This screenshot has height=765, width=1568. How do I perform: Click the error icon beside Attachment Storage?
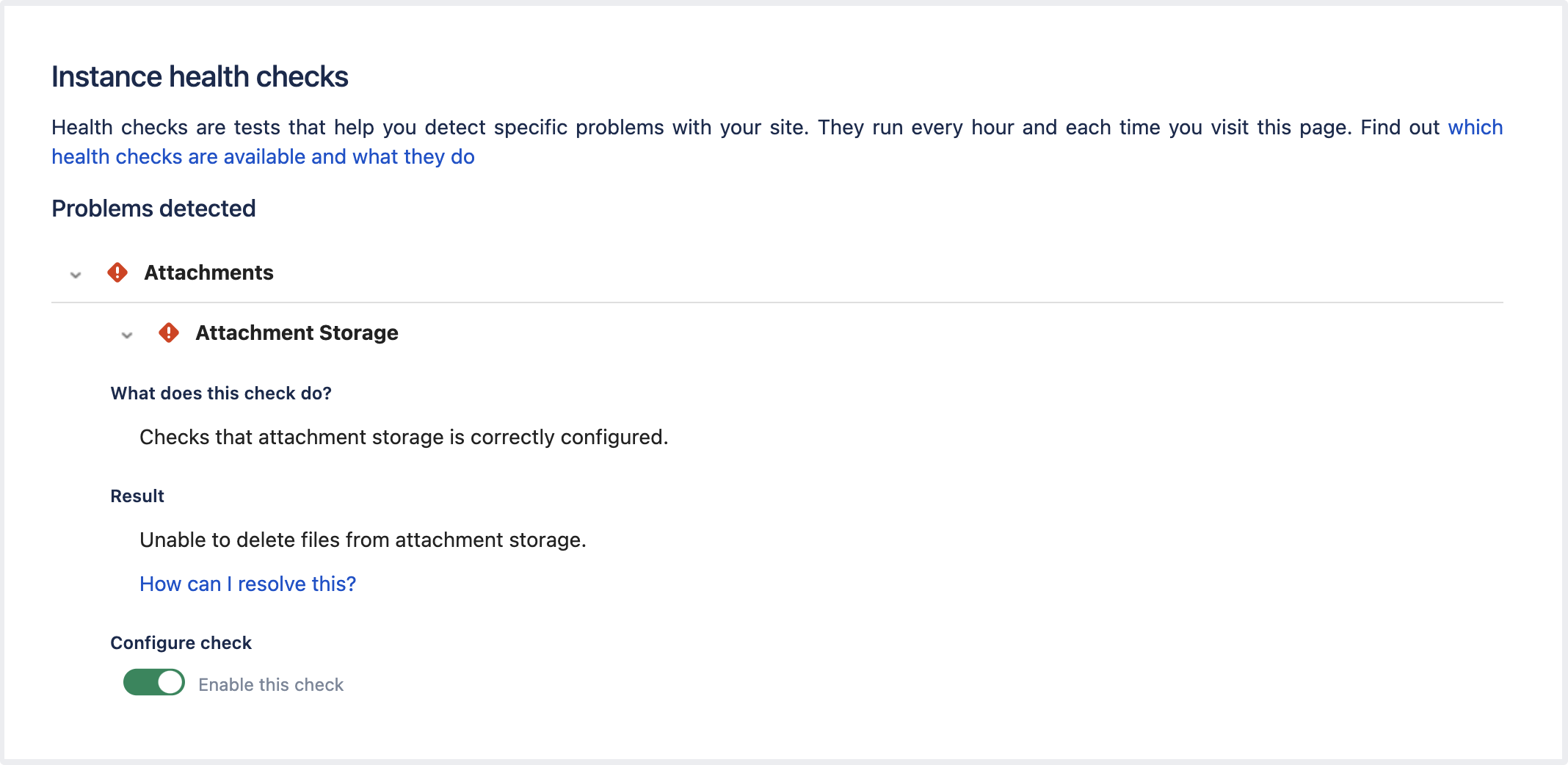(x=169, y=333)
